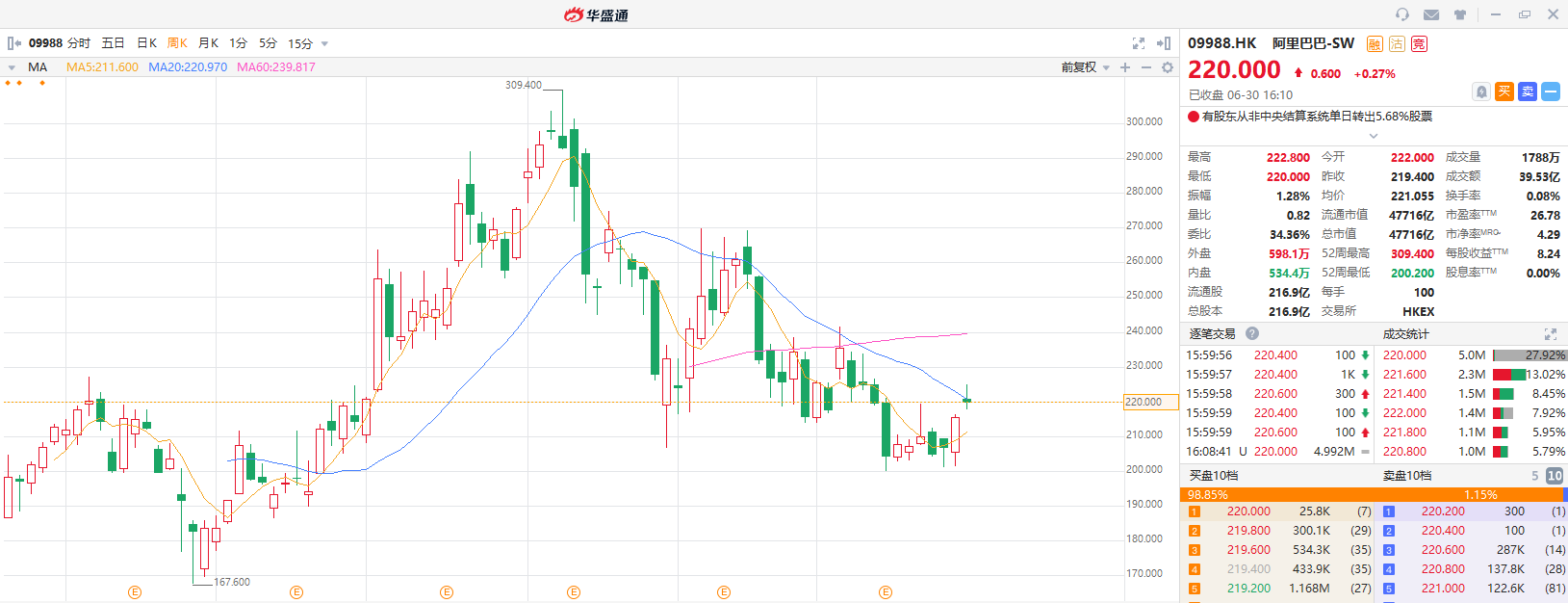Select 5-level order book depth
The height and width of the screenshot is (603, 1568).
(1535, 476)
